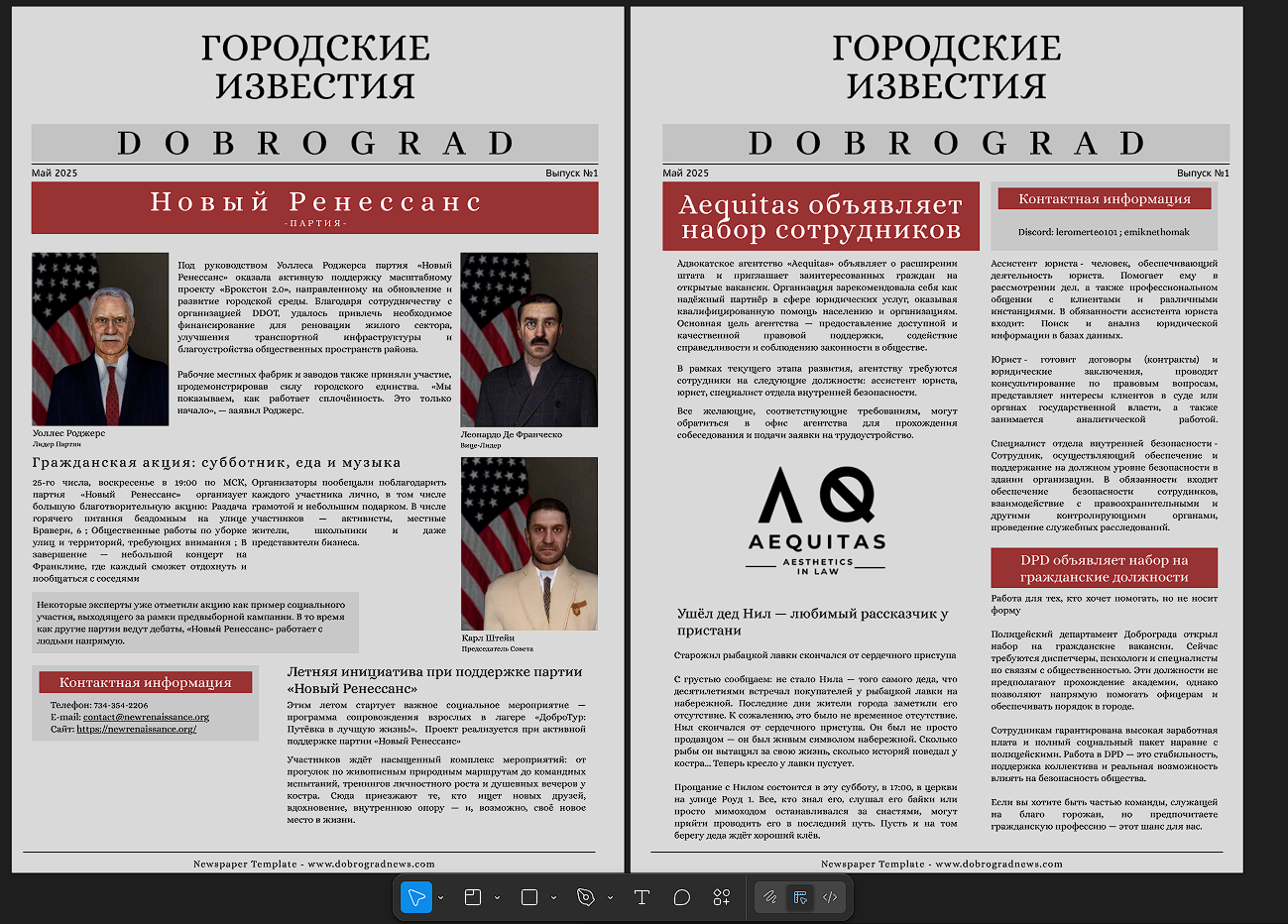Open the selection tool dropdown chevron
This screenshot has width=1288, height=924.
pyautogui.click(x=440, y=897)
